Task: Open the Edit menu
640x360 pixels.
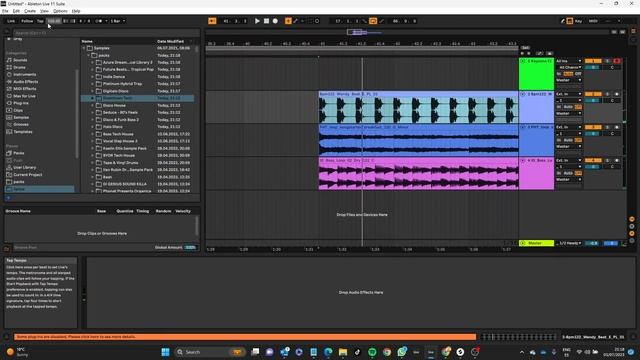Action: coord(16,11)
